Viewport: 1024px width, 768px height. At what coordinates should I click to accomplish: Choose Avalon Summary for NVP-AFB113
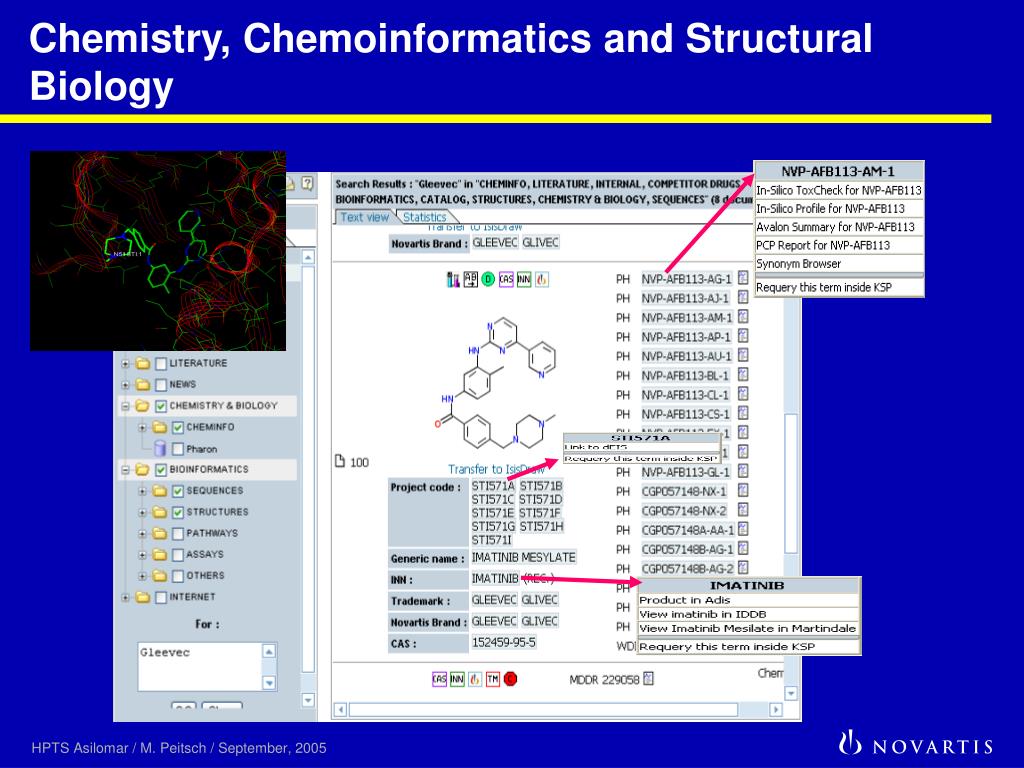coord(839,227)
